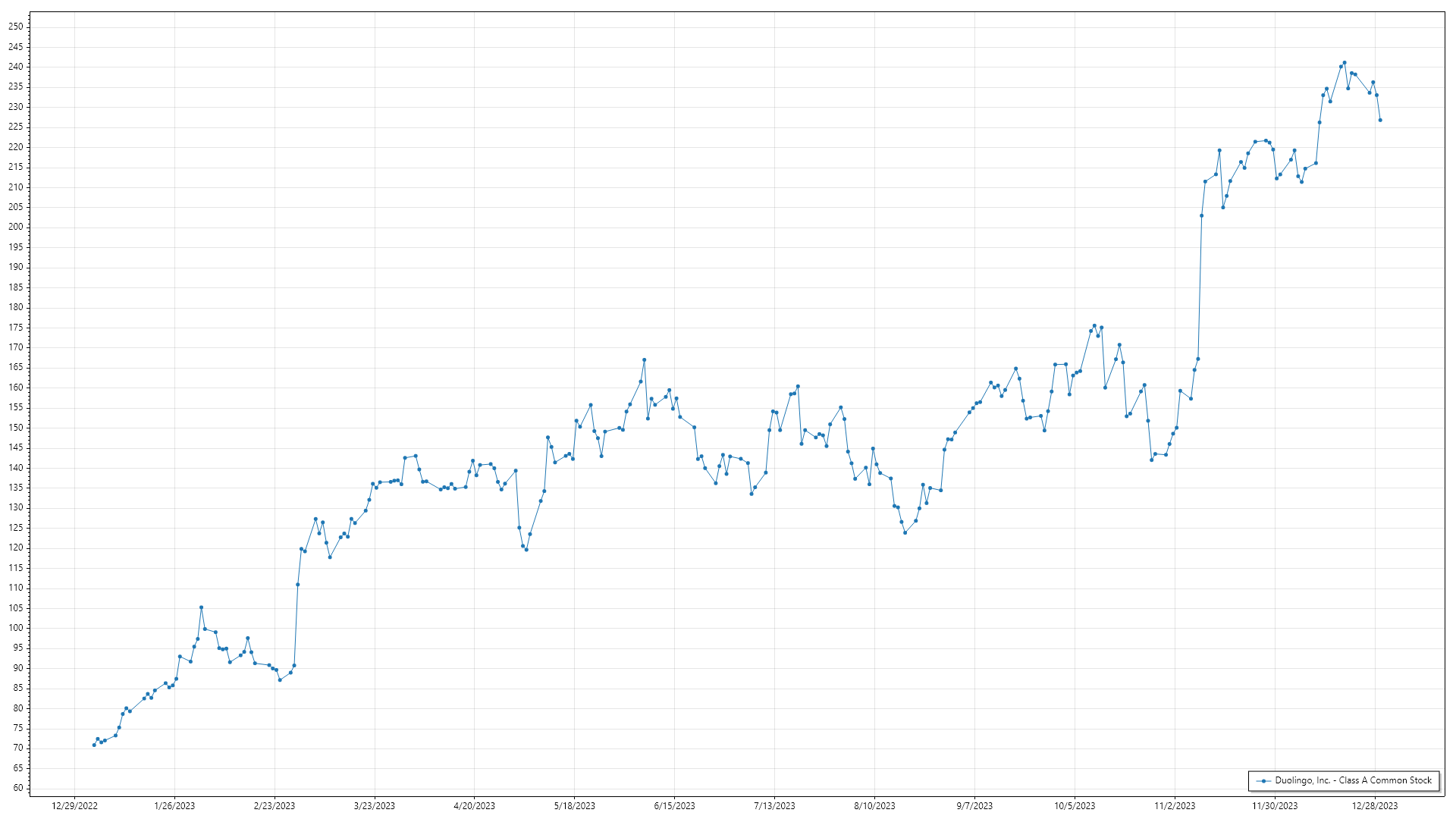Viewport: 1456px width, 819px height.
Task: Click the 100 y-axis tick label
Action: pyautogui.click(x=16, y=628)
